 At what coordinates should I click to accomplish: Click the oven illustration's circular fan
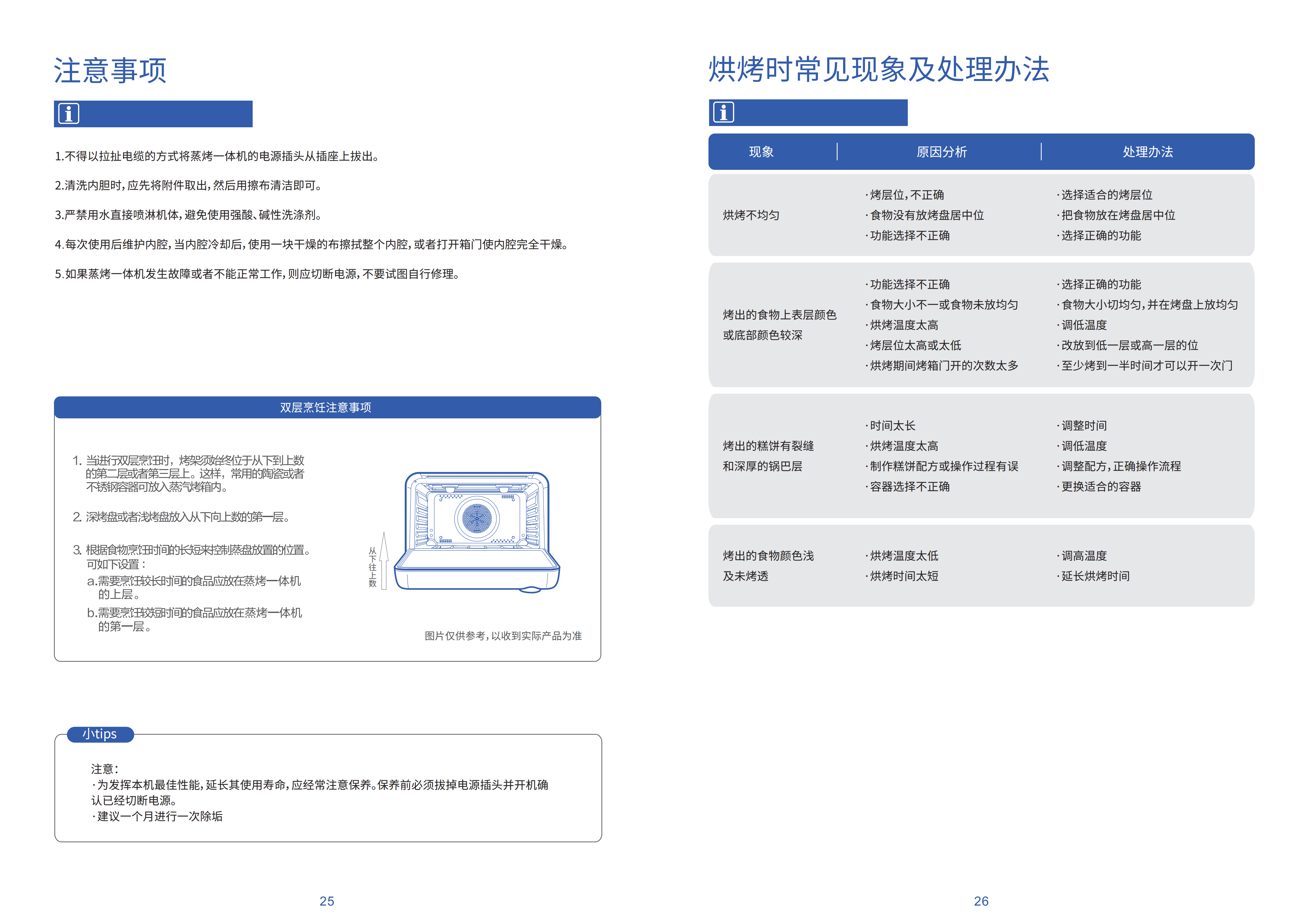tap(477, 518)
